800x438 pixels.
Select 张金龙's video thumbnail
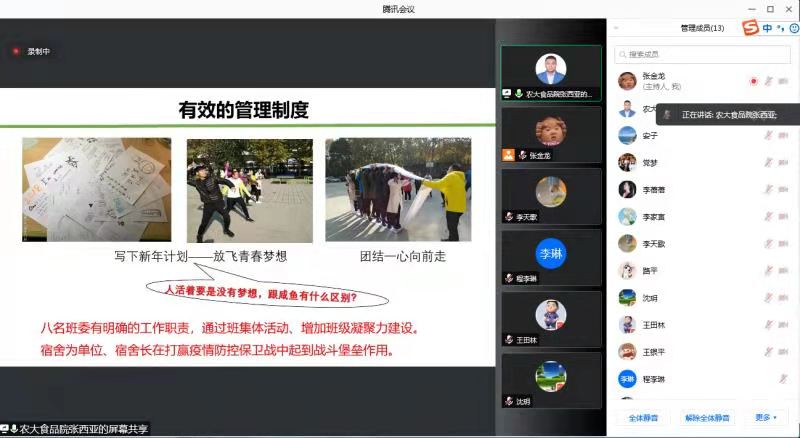[551, 134]
